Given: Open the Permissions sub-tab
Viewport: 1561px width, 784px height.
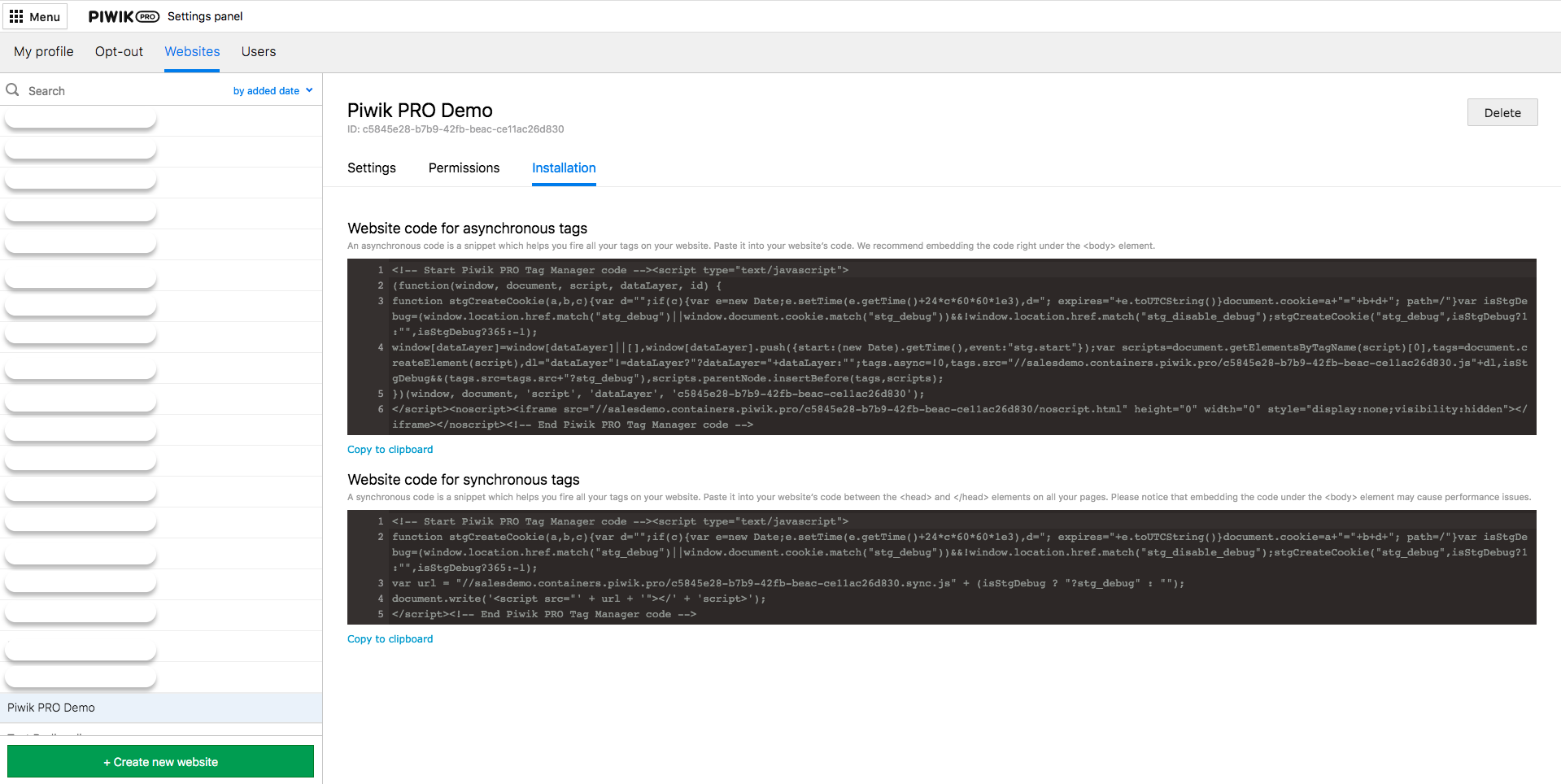Looking at the screenshot, I should 464,168.
